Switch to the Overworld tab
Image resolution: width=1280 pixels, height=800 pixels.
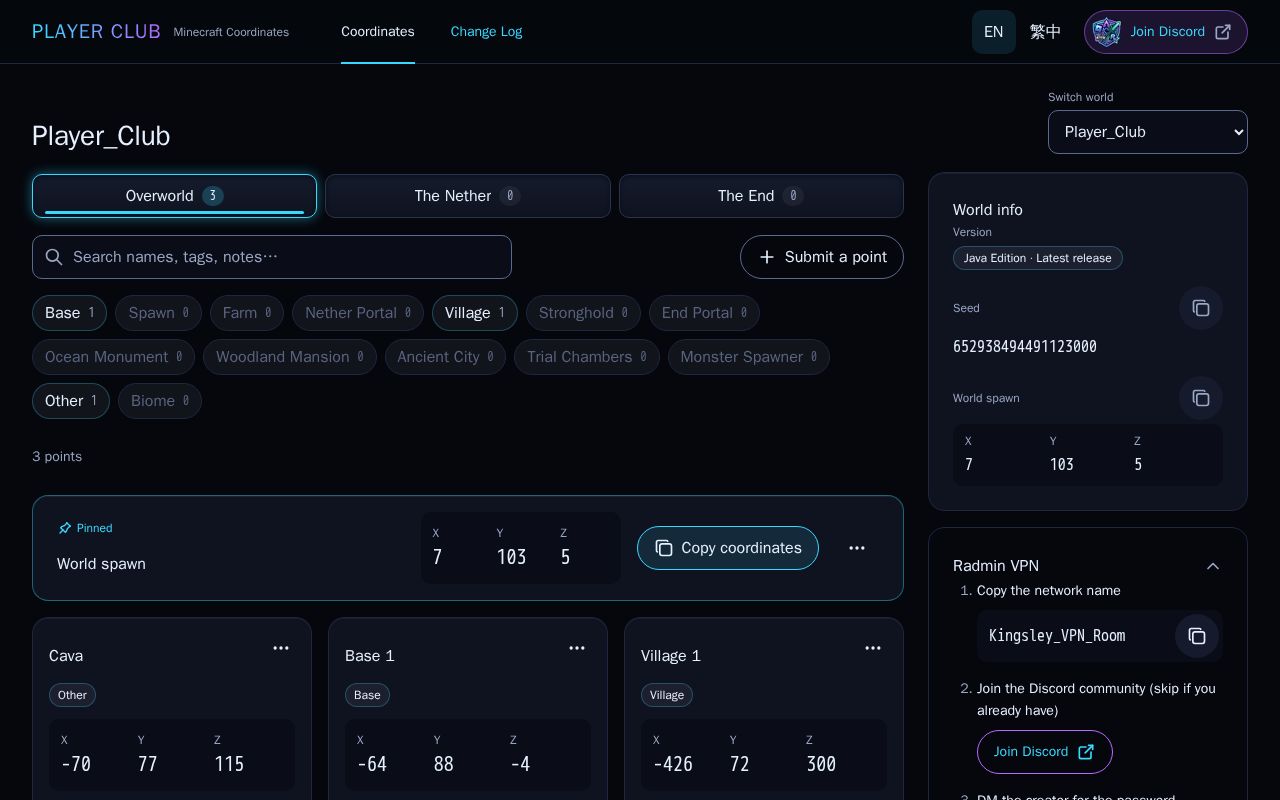tap(174, 196)
